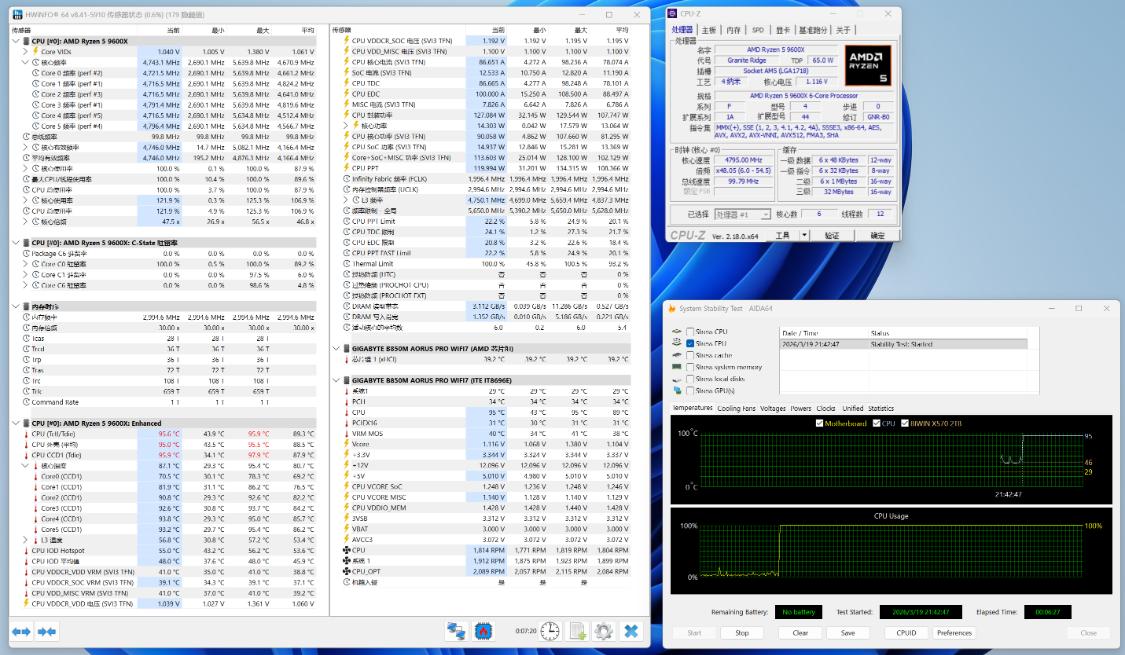Screen dimensions: 1125x655
Task: Click the 验证 button in CPU-Z
Action: tap(832, 234)
